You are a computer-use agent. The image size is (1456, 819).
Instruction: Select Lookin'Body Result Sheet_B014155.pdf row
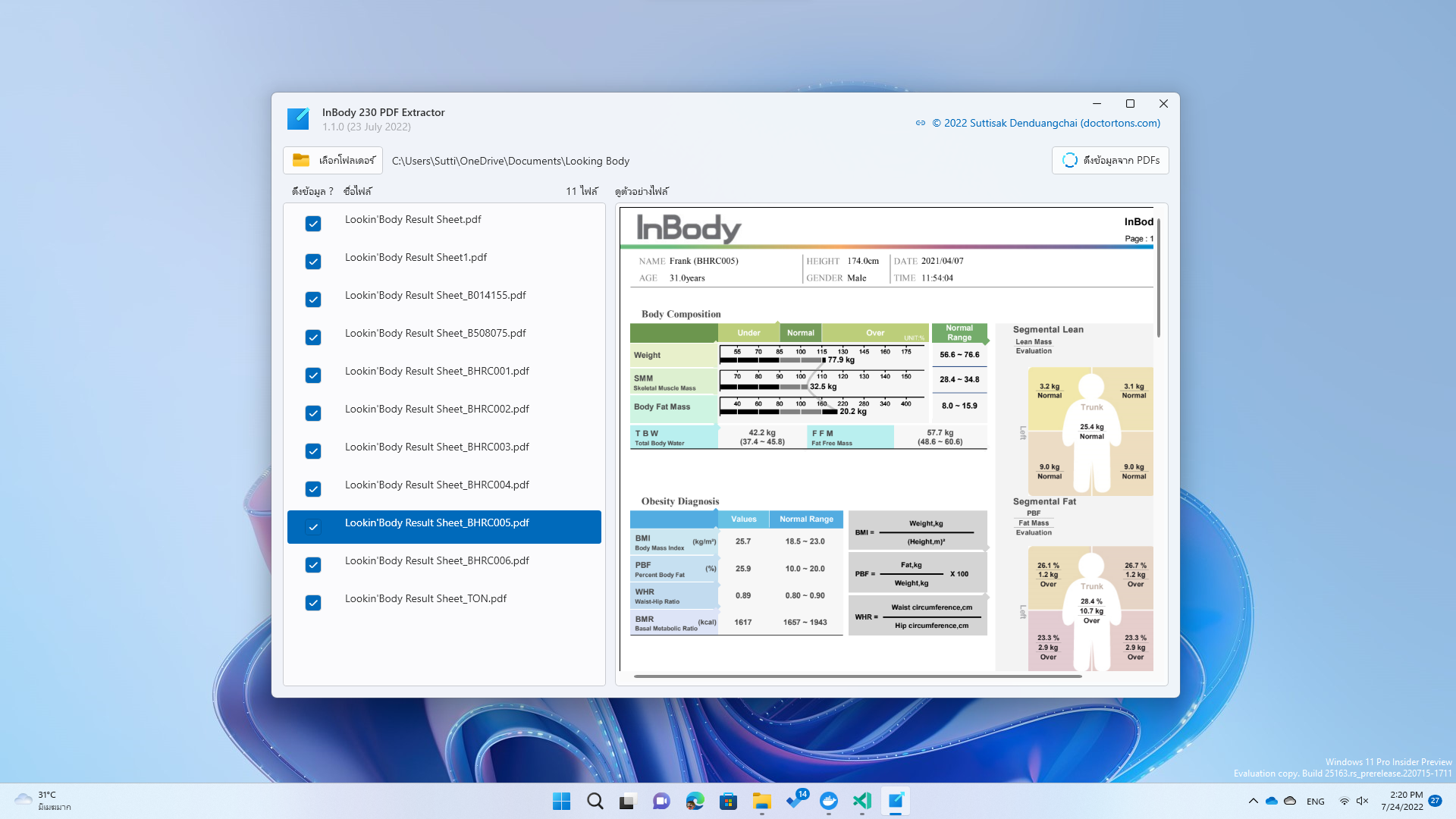click(444, 300)
